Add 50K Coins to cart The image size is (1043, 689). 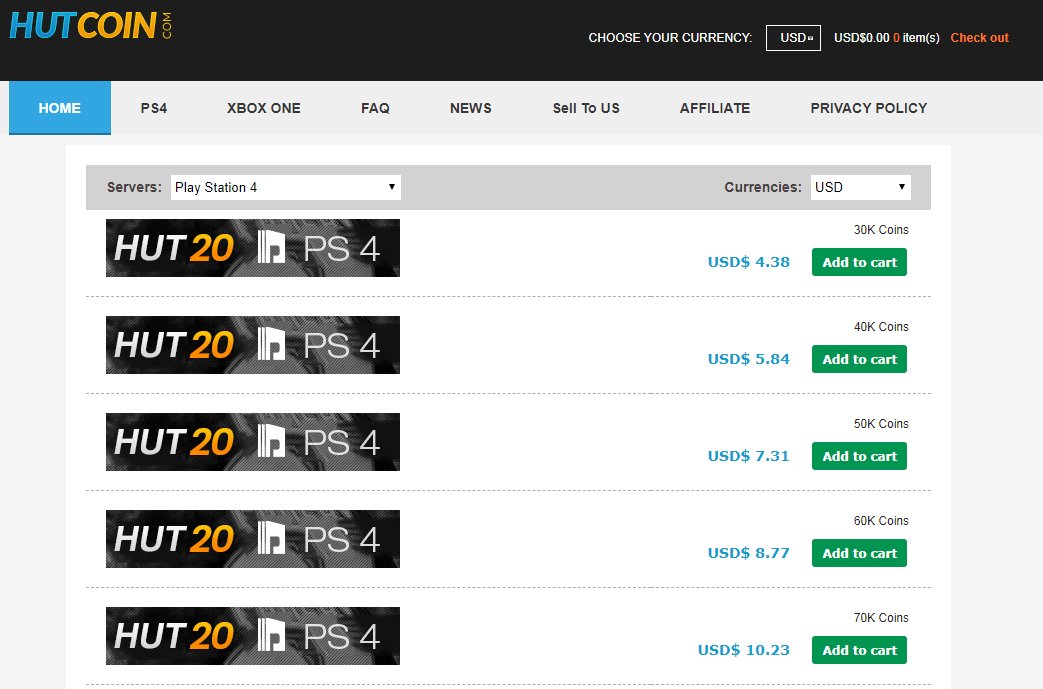coord(859,456)
